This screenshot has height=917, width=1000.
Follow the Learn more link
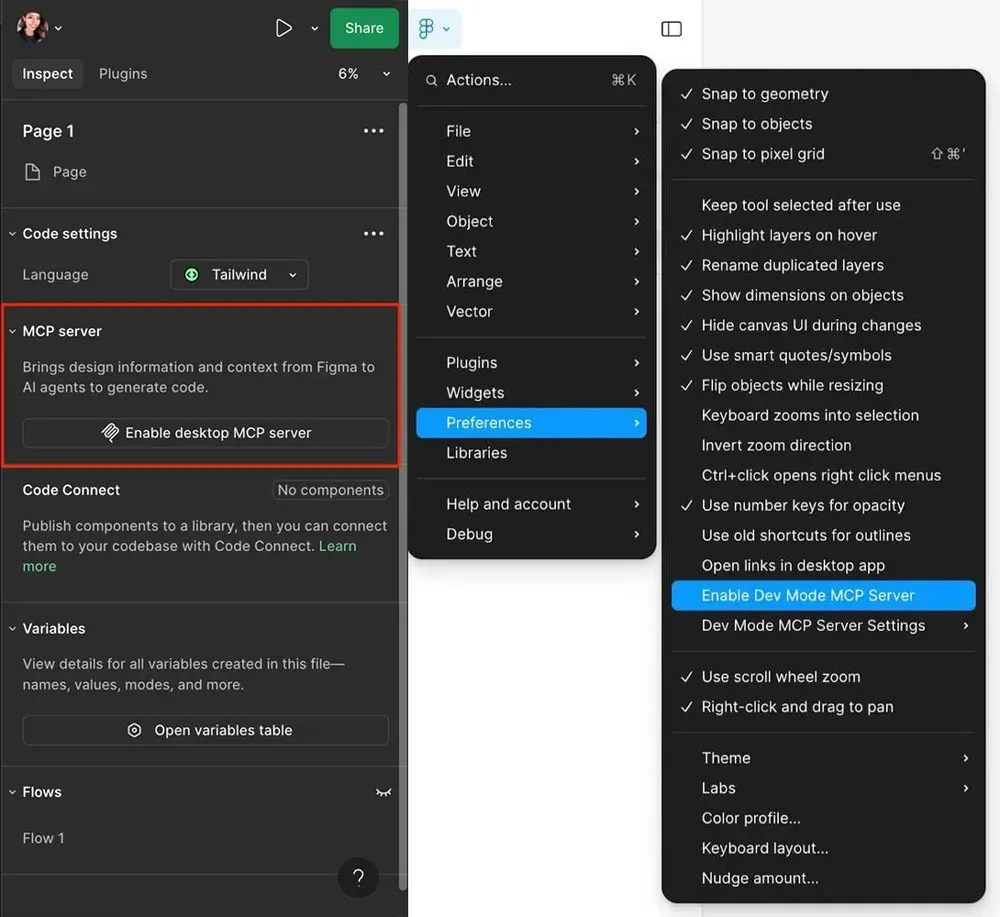point(337,547)
